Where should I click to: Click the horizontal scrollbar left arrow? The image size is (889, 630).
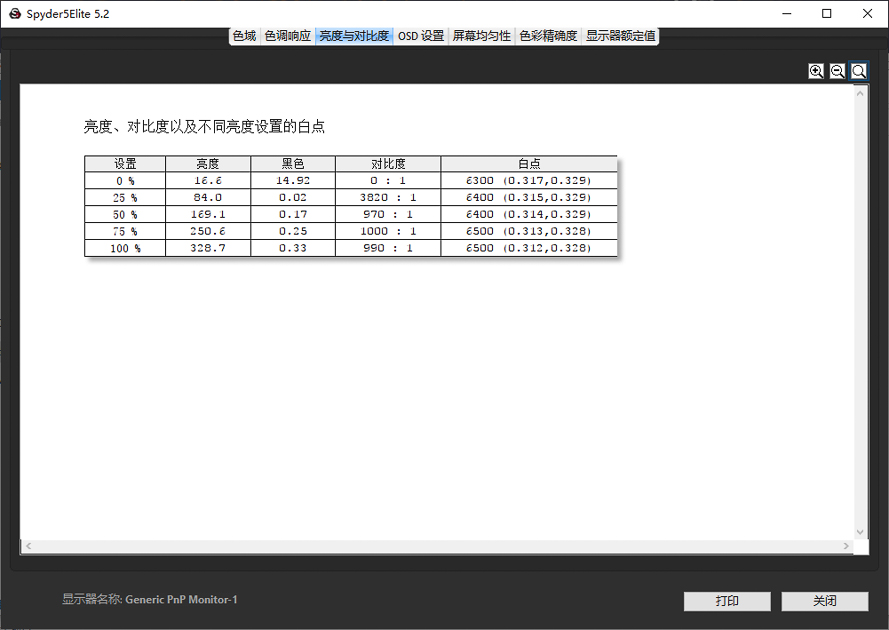[x=26, y=546]
